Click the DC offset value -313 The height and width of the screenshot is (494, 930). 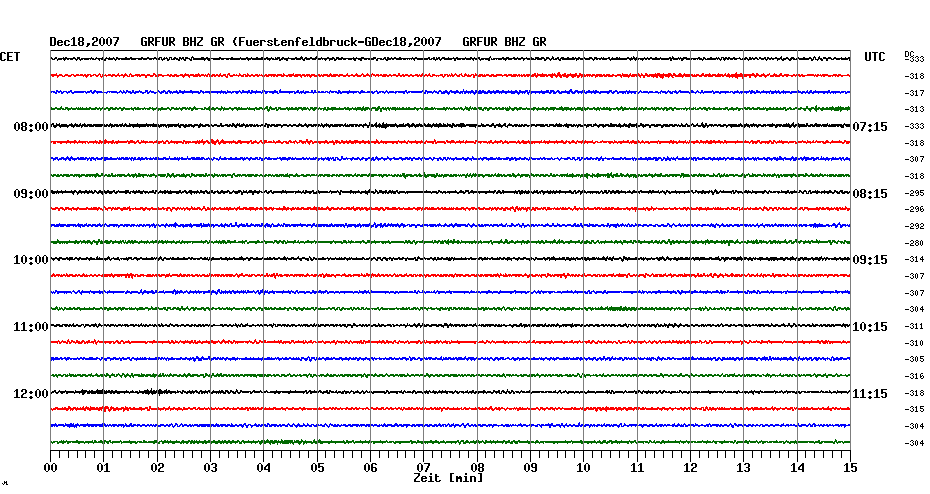pyautogui.click(x=915, y=110)
